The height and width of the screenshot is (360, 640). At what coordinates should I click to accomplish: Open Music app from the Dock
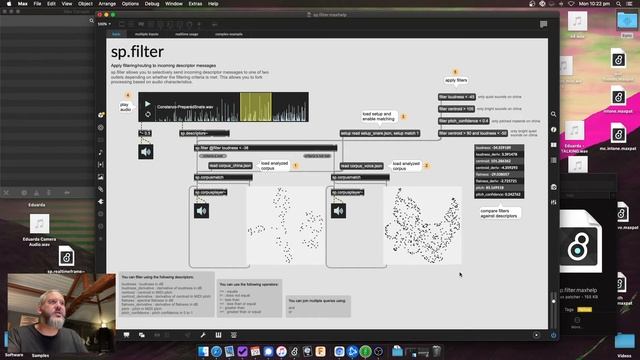click(281, 351)
